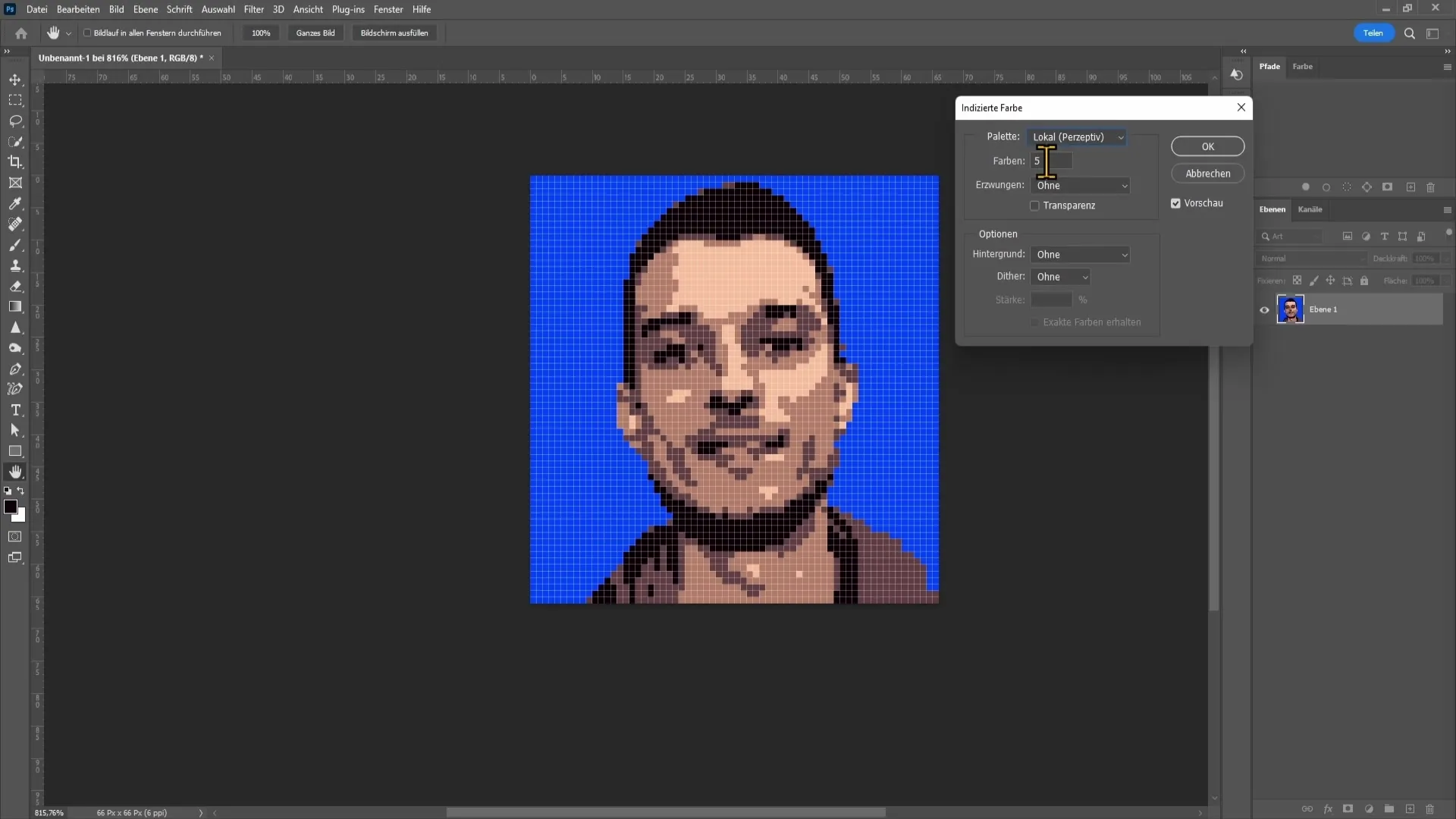
Task: Open the History panel icon
Action: 1237,74
